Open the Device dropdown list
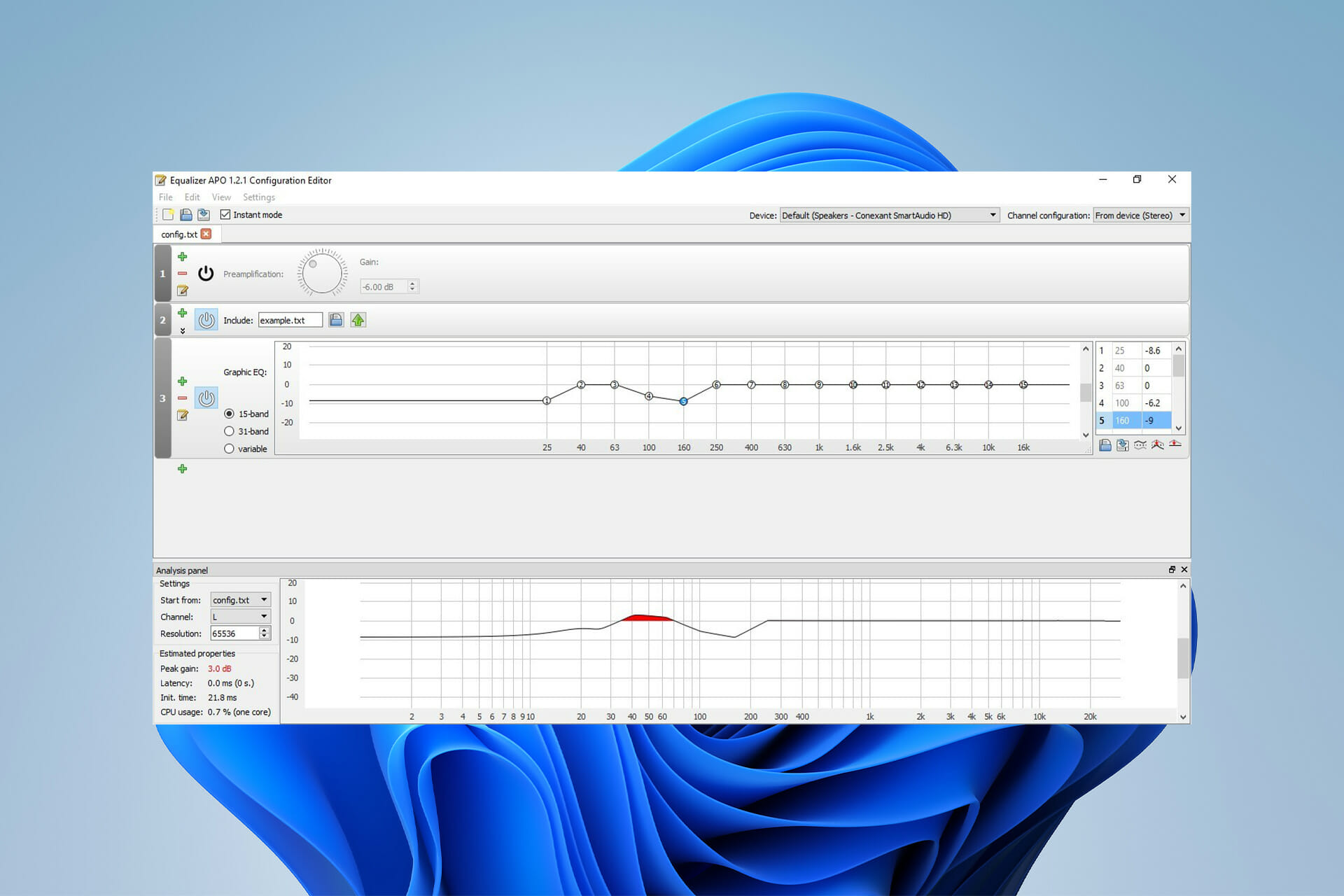The image size is (1344, 896). [x=889, y=215]
